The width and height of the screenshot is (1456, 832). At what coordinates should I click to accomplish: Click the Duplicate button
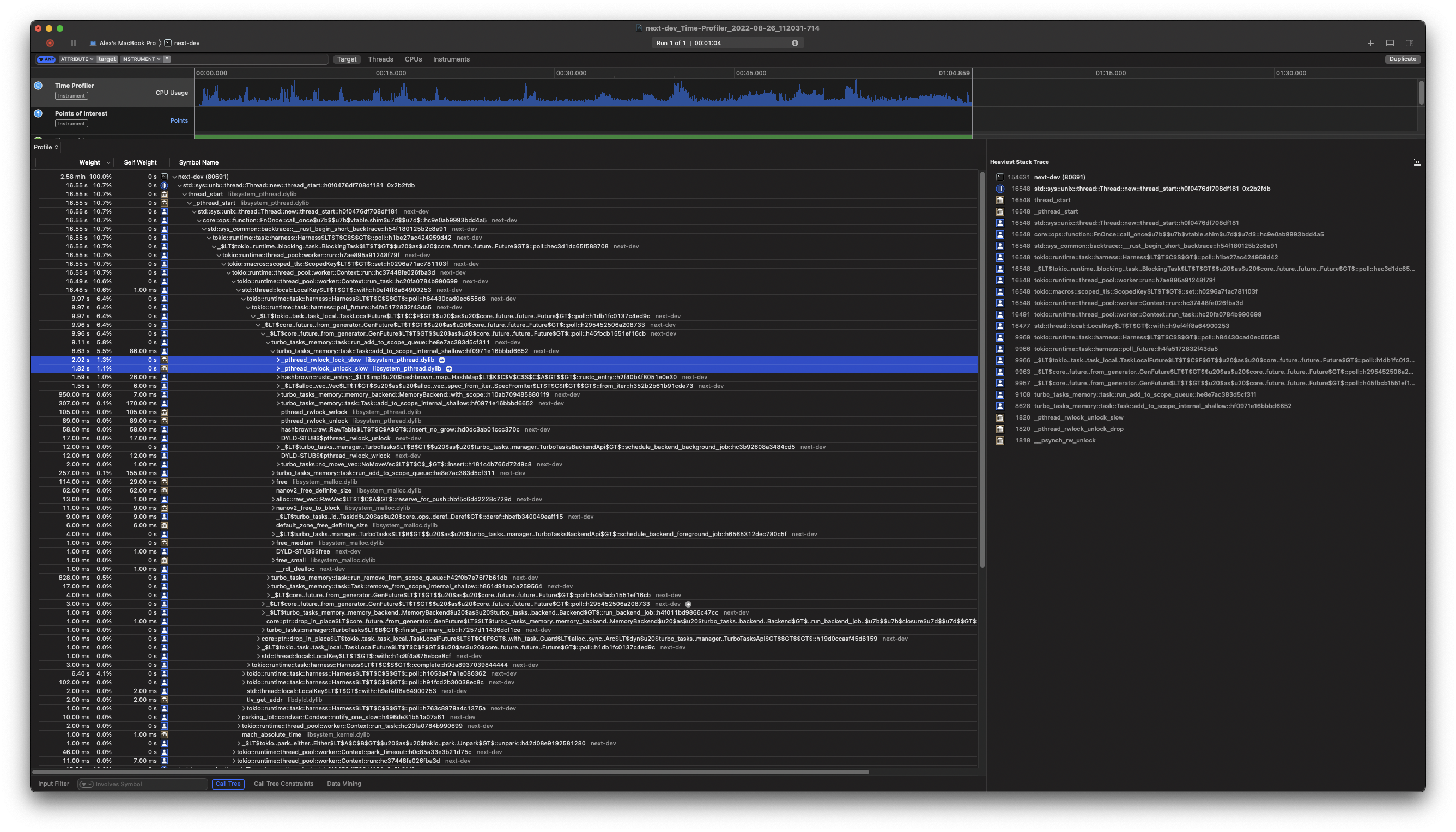coord(1403,59)
